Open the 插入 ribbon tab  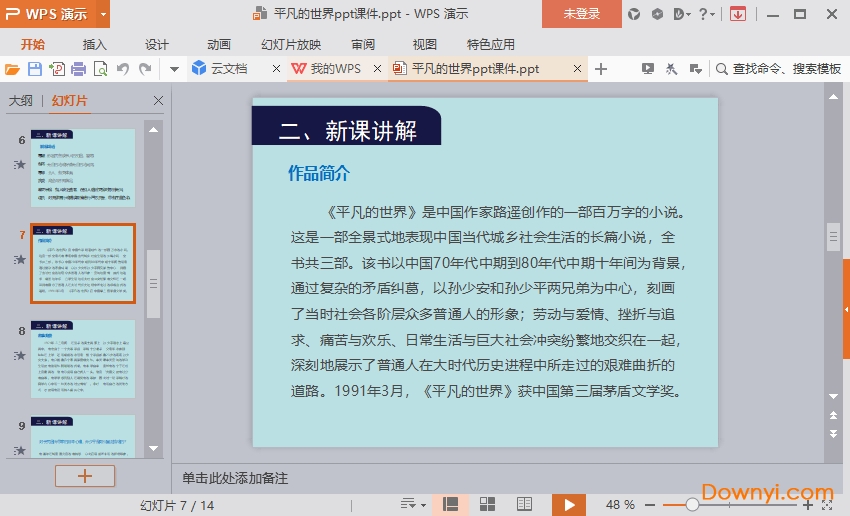pyautogui.click(x=95, y=44)
